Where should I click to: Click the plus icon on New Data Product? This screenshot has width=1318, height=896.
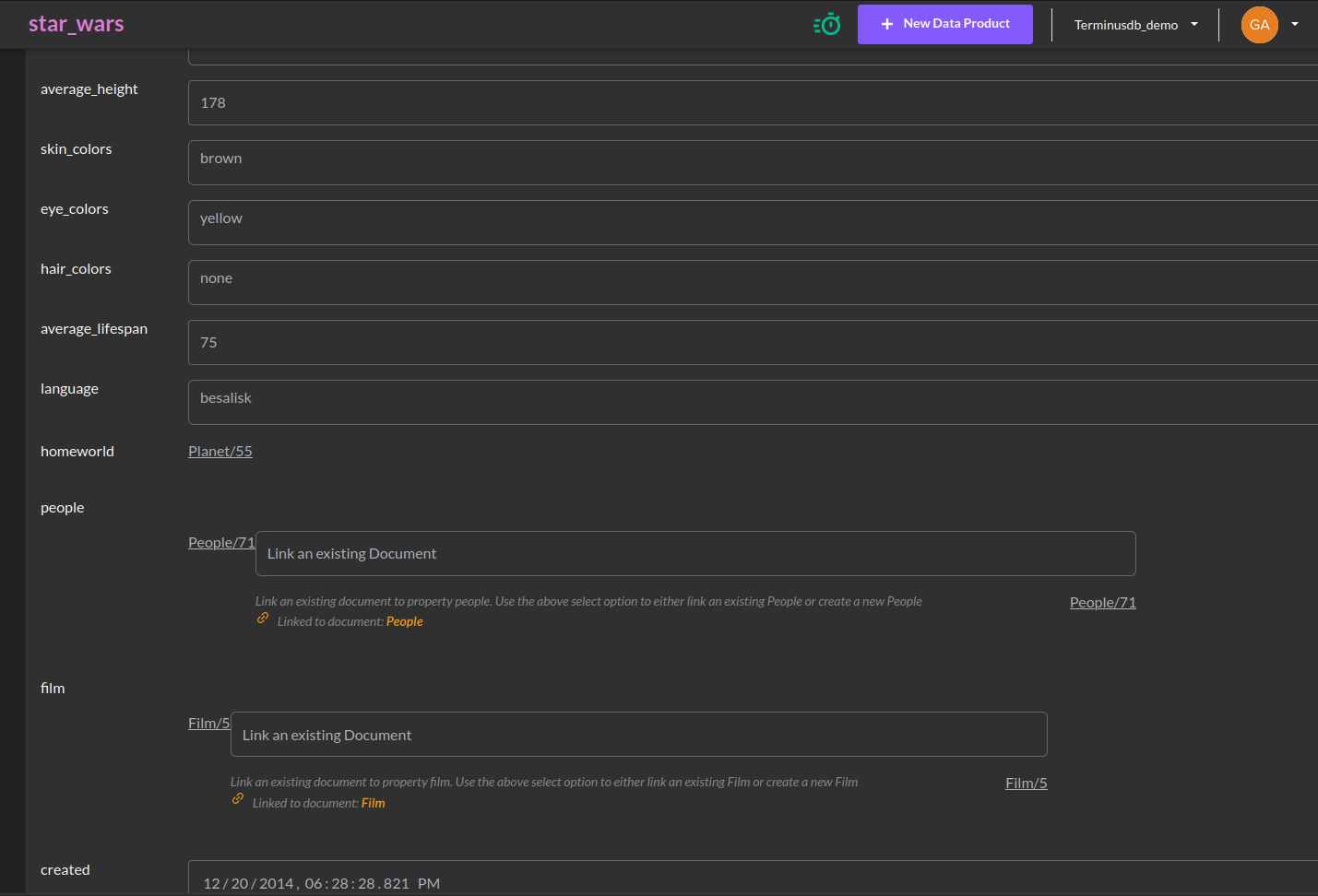point(886,24)
